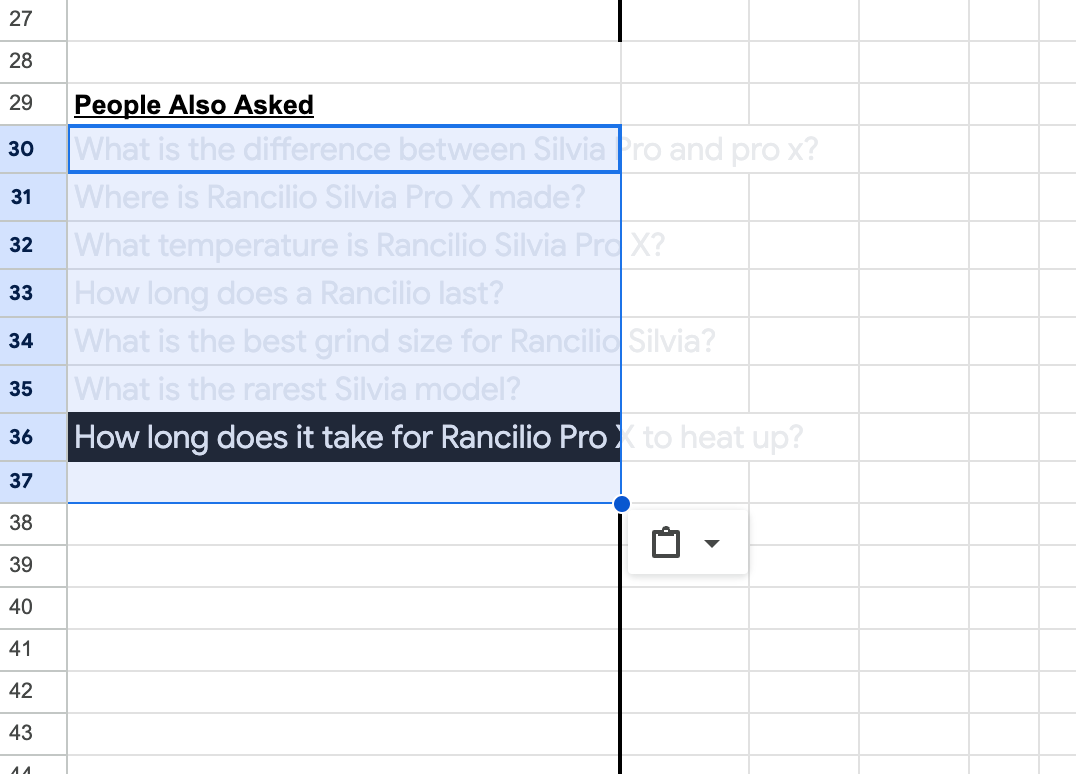The image size is (1076, 774).
Task: Click the best grind size question cell
Action: pos(344,341)
